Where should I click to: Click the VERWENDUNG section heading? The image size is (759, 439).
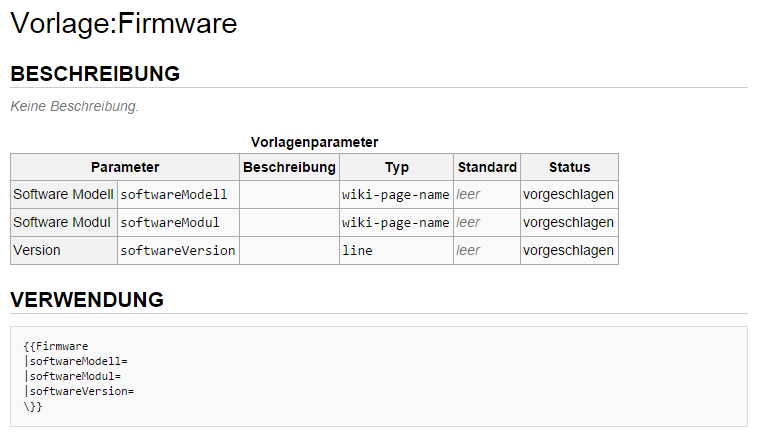click(87, 300)
